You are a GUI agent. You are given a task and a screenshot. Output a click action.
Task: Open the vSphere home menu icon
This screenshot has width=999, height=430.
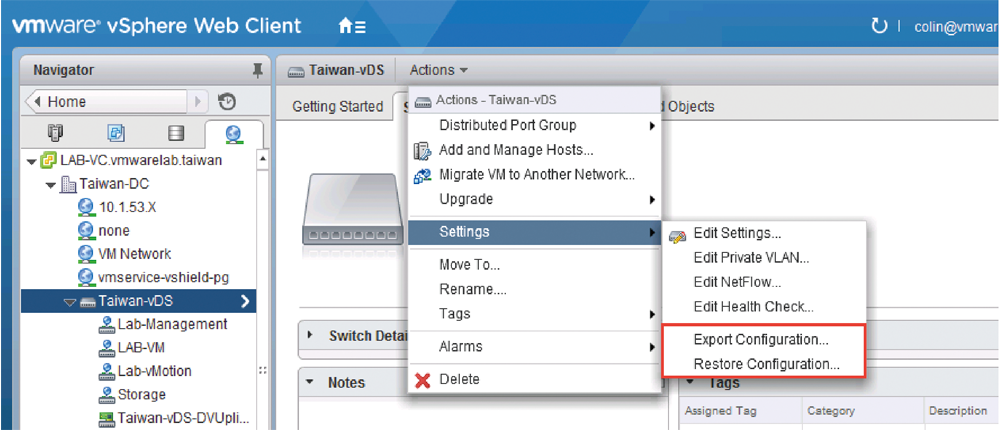pyautogui.click(x=352, y=26)
